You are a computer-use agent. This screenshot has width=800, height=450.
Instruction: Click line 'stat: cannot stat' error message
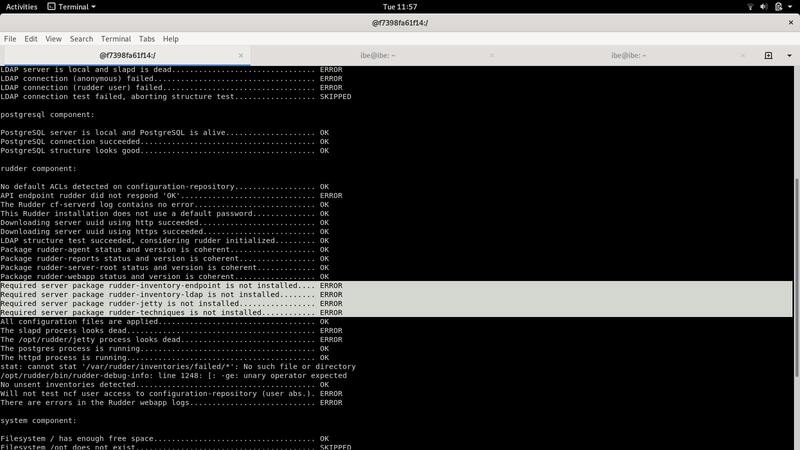coord(178,366)
